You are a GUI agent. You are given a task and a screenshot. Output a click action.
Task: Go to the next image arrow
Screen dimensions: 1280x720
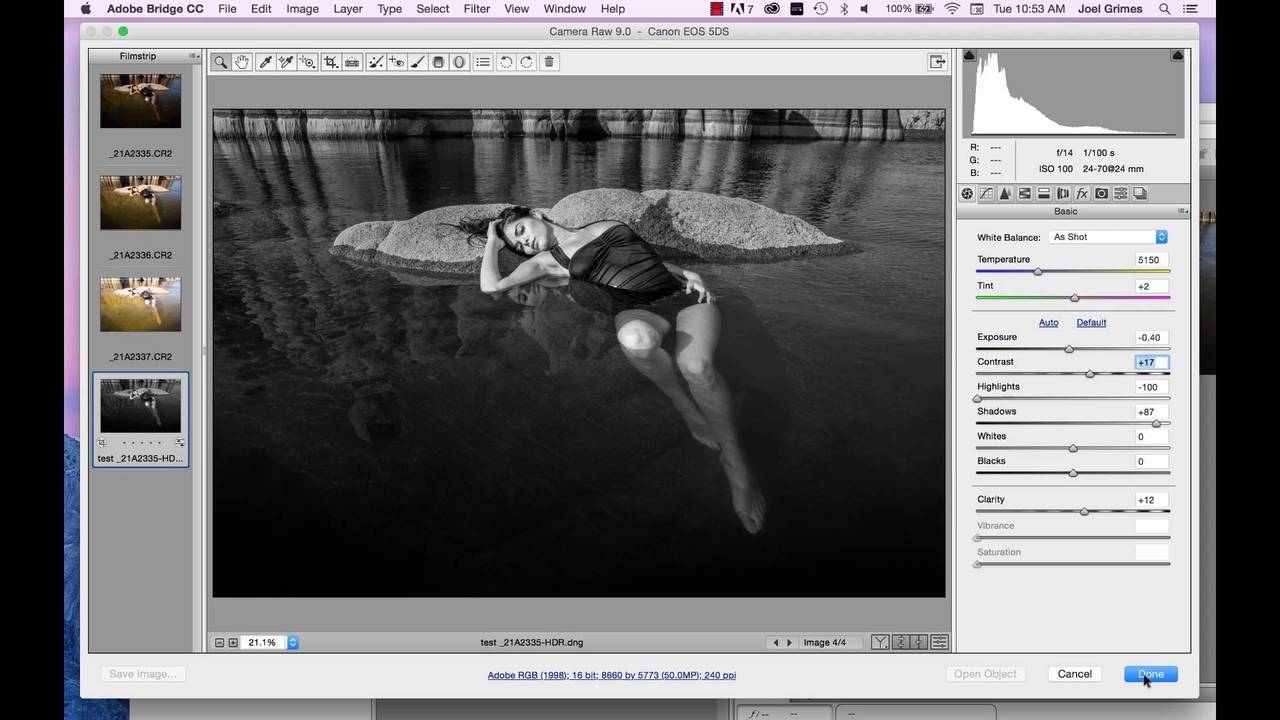coord(789,643)
